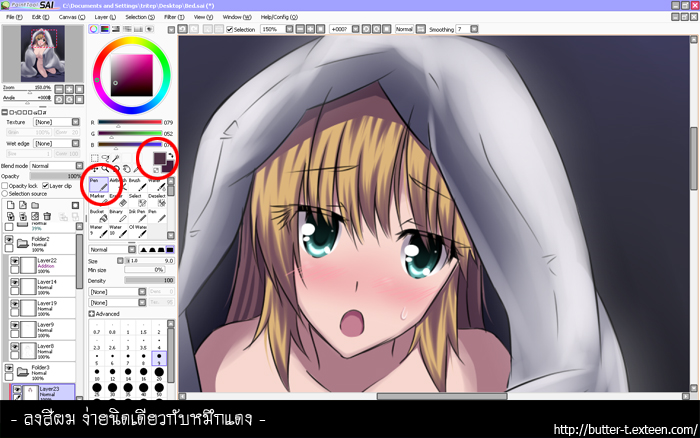Image resolution: width=700 pixels, height=438 pixels.
Task: Click the brush Density slider
Action: pyautogui.click(x=149, y=280)
